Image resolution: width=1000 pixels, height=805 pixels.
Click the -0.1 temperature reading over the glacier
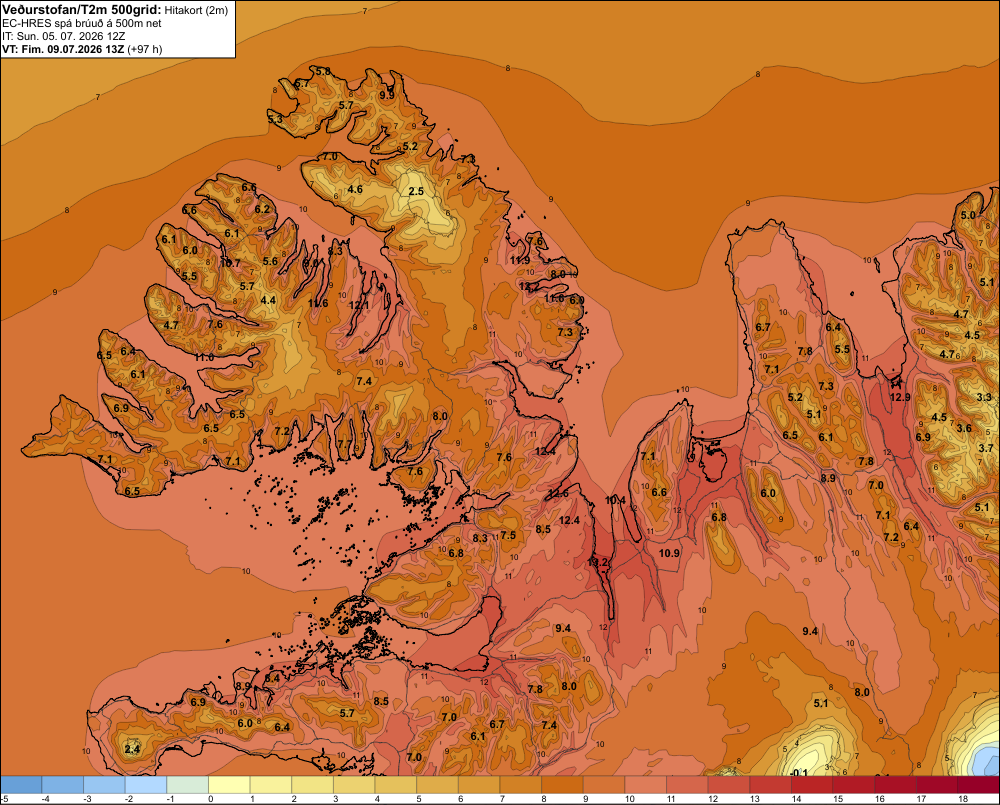(798, 772)
